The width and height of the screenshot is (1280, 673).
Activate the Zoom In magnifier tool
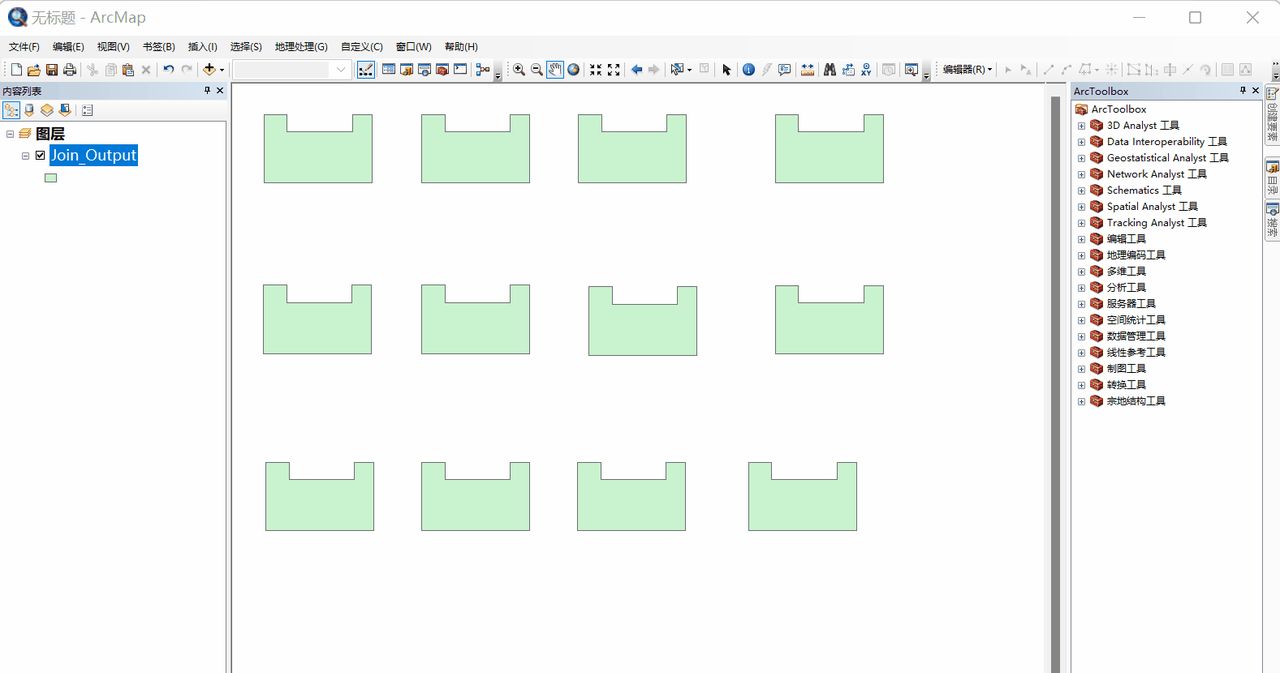coord(519,70)
